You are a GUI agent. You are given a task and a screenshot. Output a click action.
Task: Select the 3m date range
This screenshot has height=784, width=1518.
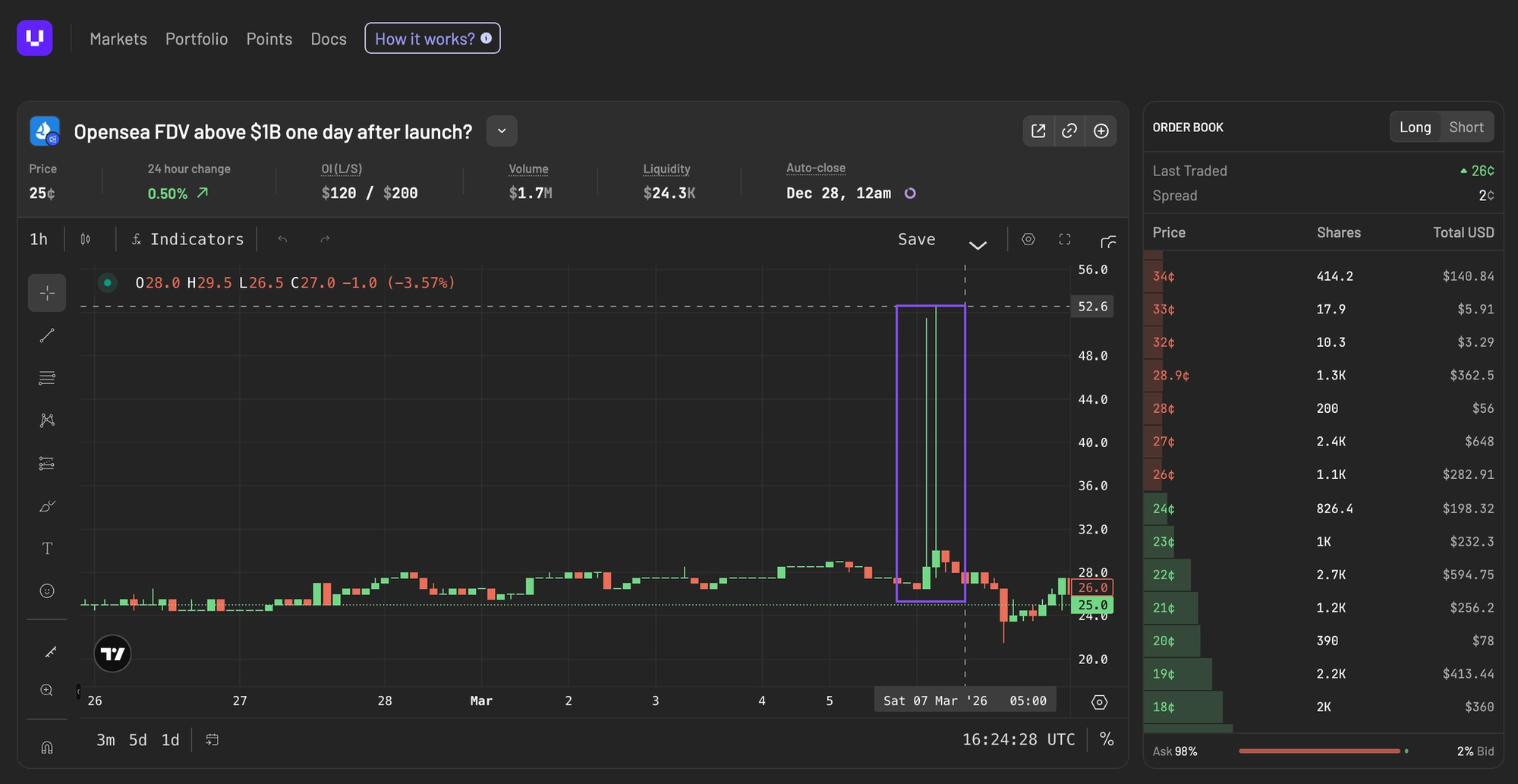click(x=106, y=740)
